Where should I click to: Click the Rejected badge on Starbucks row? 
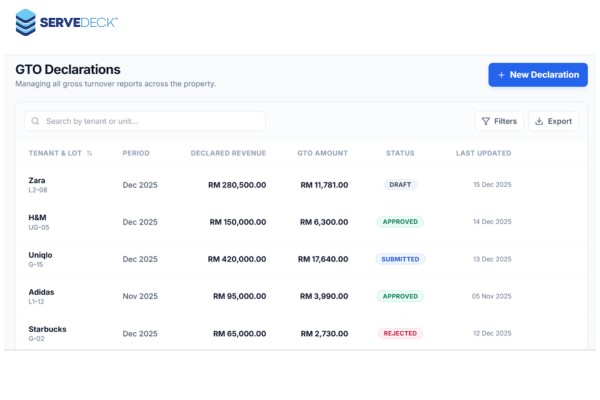400,333
